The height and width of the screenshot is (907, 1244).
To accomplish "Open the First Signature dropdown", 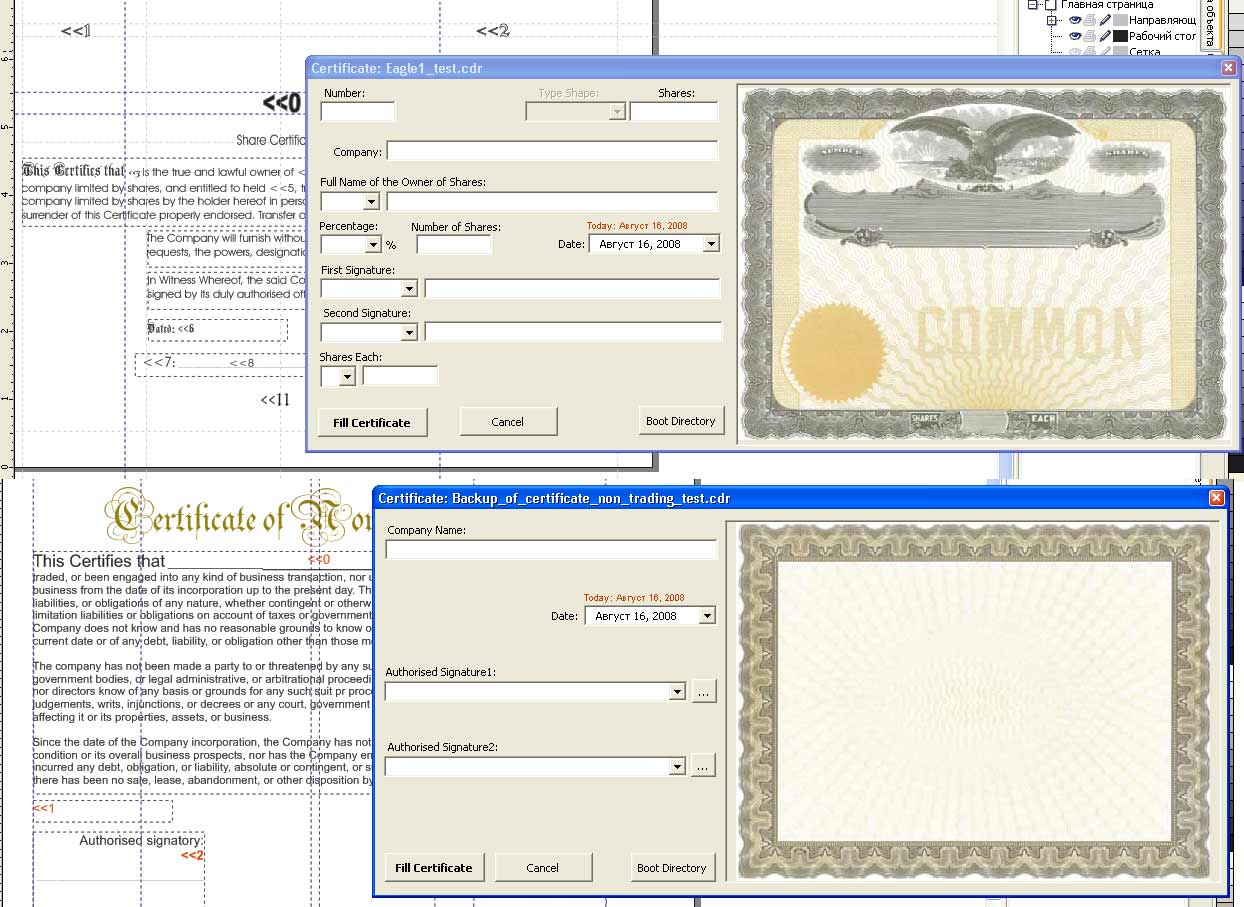I will click(x=409, y=289).
